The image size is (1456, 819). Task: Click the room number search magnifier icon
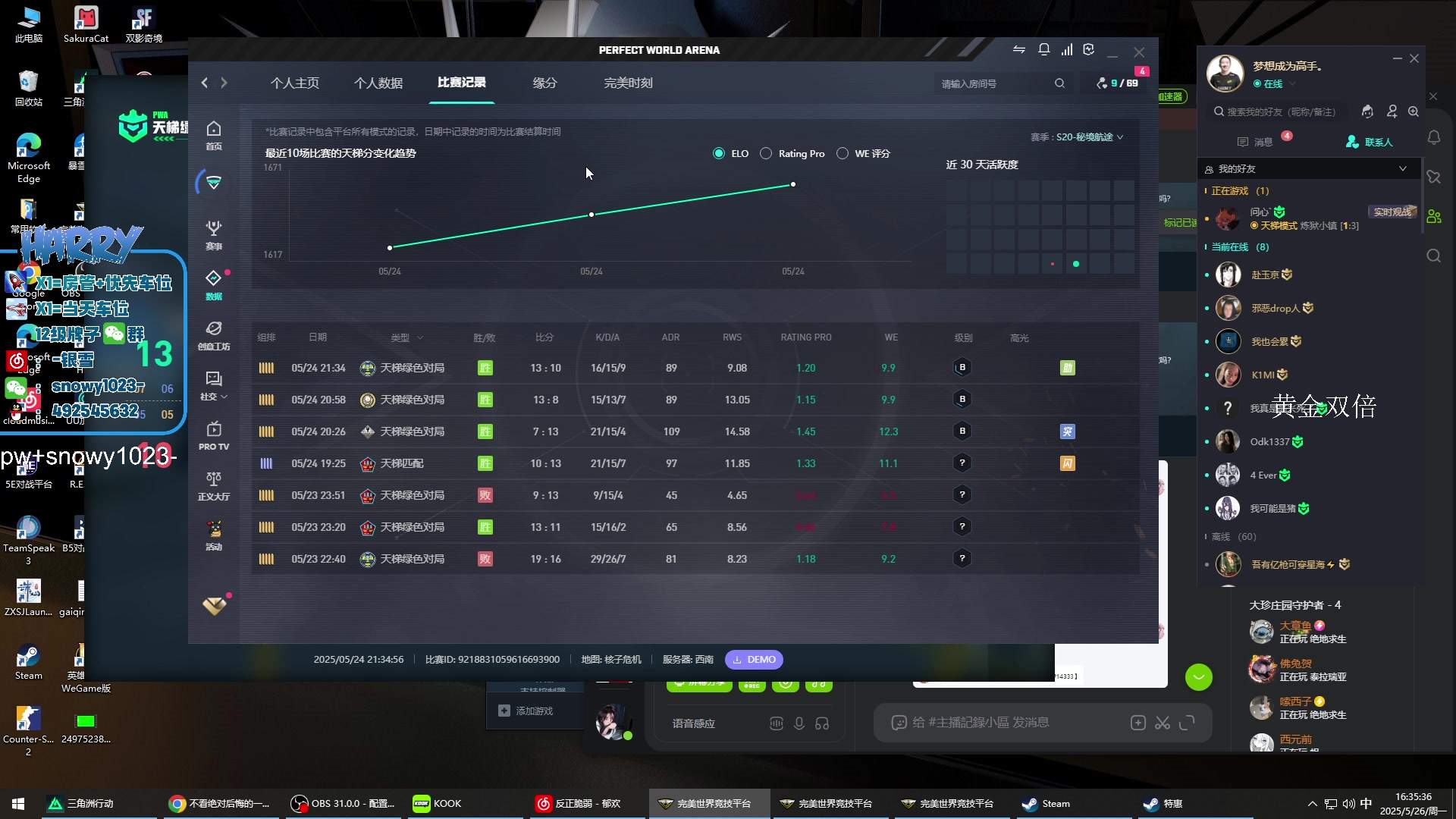click(1059, 83)
